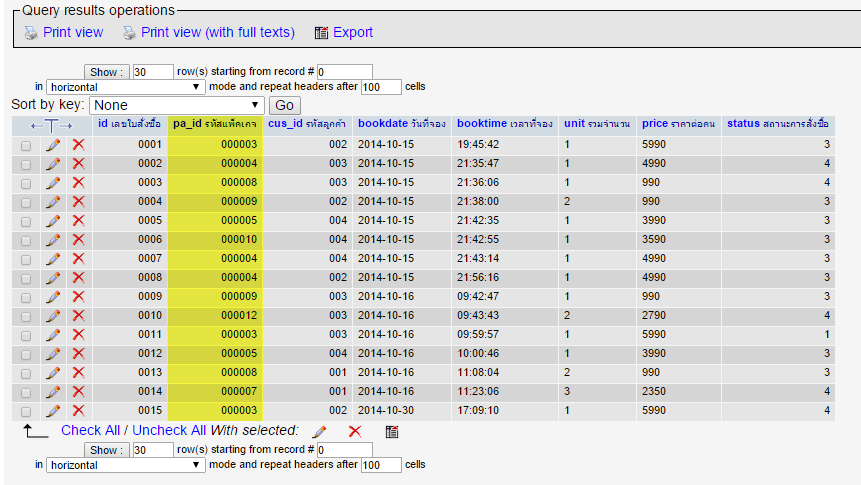861x485 pixels.
Task: Click the bottom rows count field
Action: (x=153, y=450)
